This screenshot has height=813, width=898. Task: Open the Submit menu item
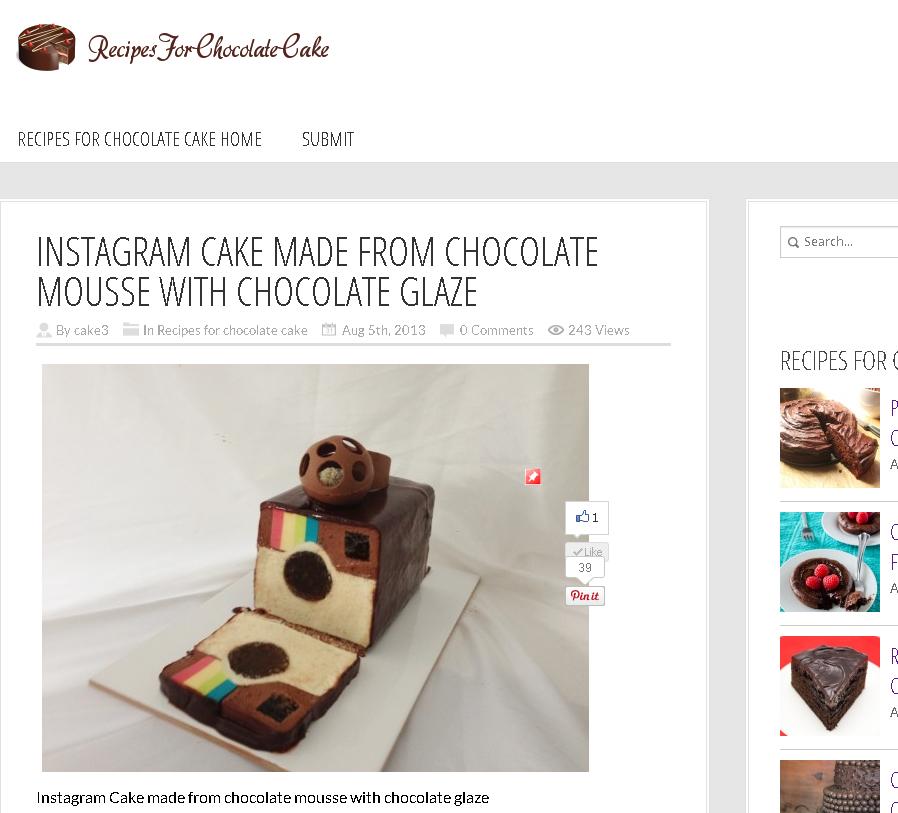[328, 139]
